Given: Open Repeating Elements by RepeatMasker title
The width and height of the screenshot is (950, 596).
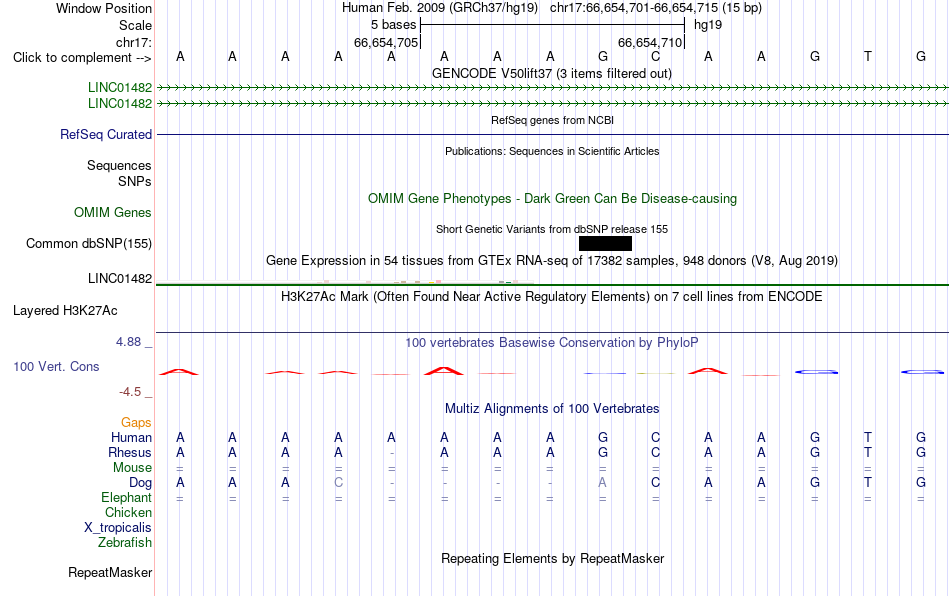Looking at the screenshot, I should point(552,558).
